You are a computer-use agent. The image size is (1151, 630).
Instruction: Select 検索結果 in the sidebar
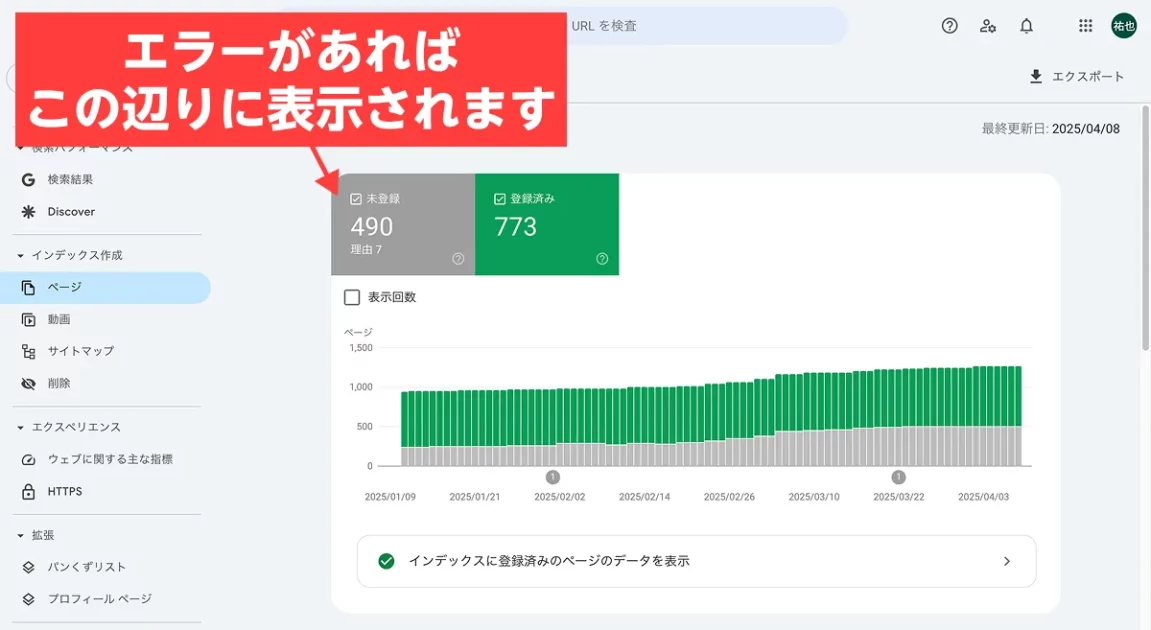pyautogui.click(x=70, y=180)
